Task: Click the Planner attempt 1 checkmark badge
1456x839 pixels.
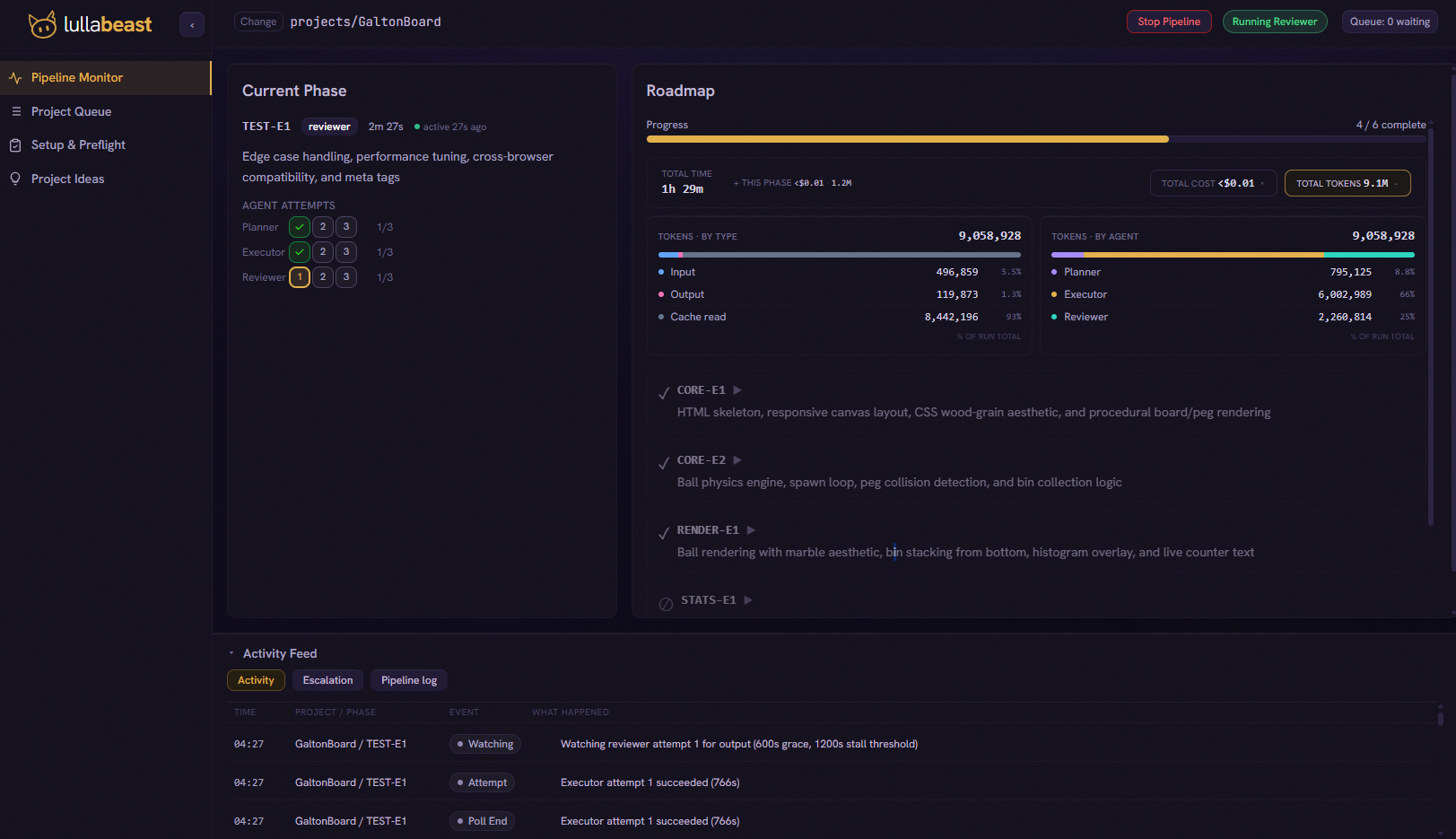Action: [x=300, y=227]
